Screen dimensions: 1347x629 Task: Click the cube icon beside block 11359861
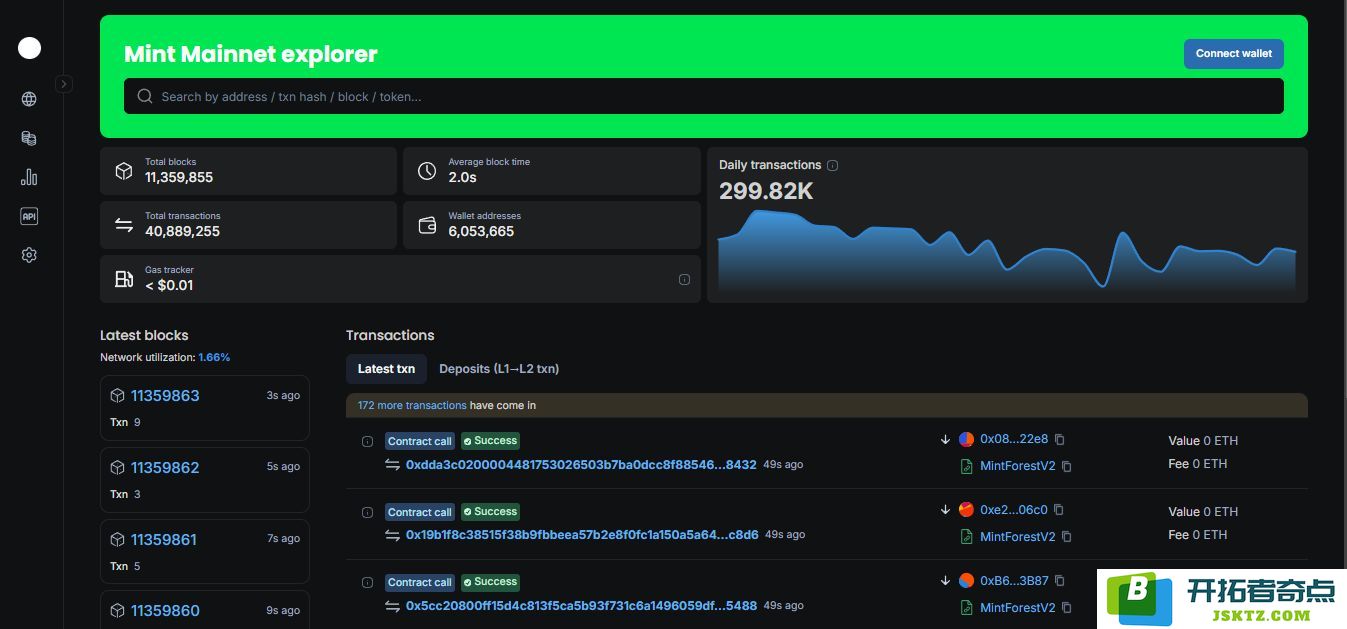pos(117,540)
